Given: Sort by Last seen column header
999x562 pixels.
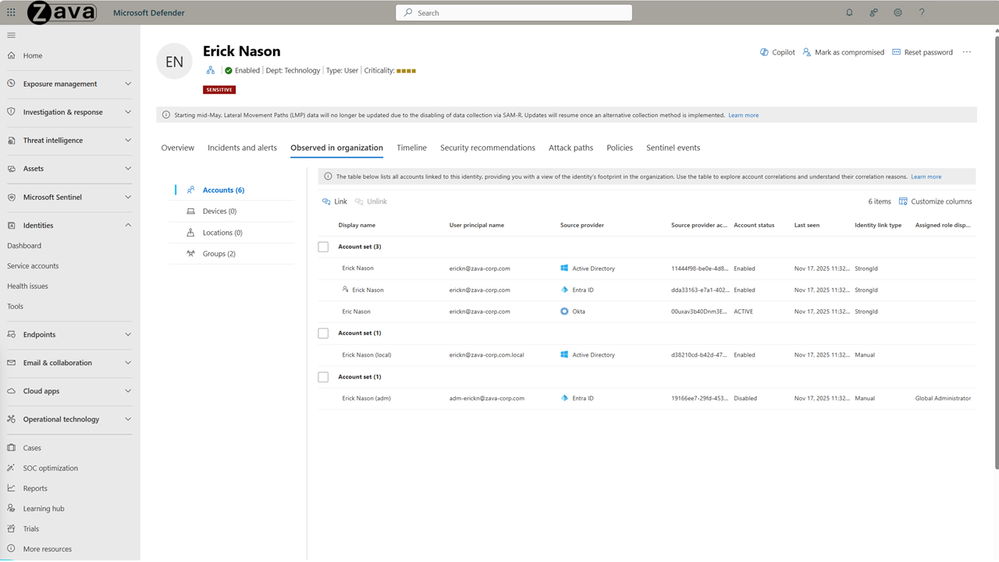Looking at the screenshot, I should point(807,225).
